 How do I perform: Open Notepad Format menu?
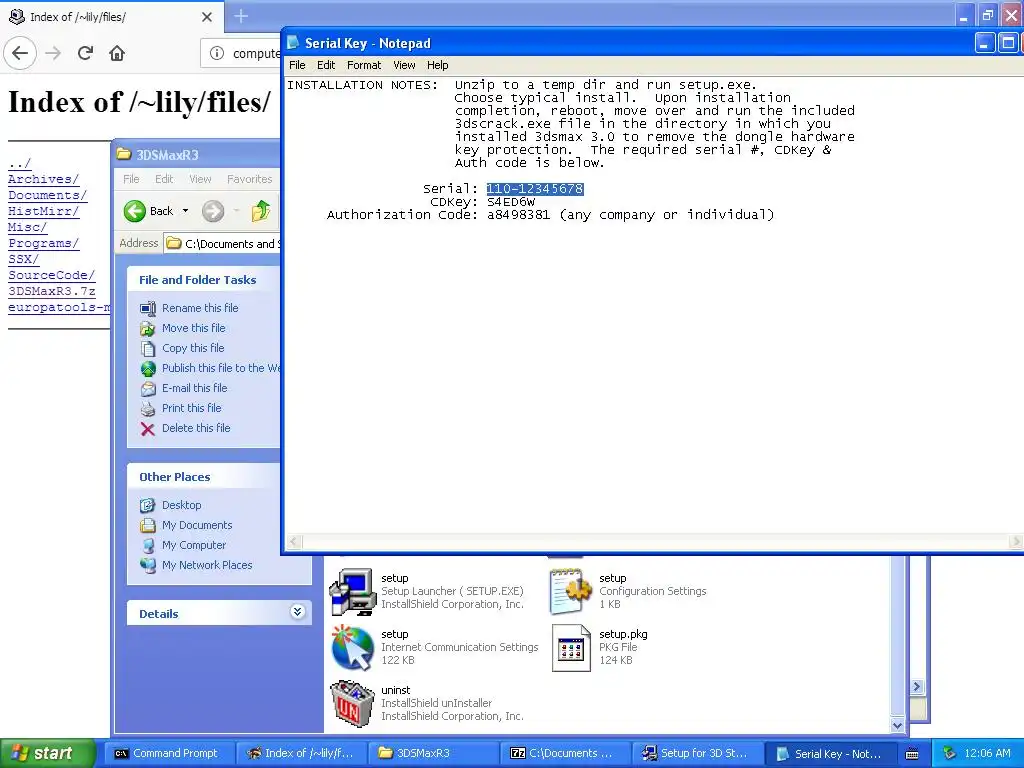click(364, 65)
